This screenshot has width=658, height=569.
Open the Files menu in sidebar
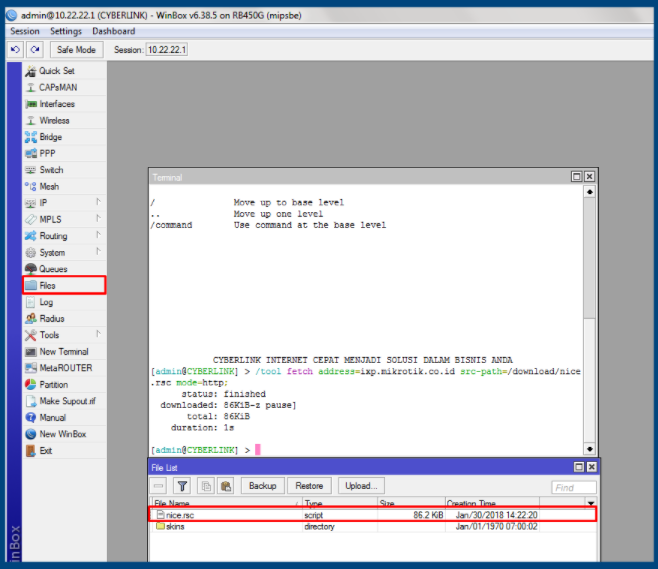(64, 285)
